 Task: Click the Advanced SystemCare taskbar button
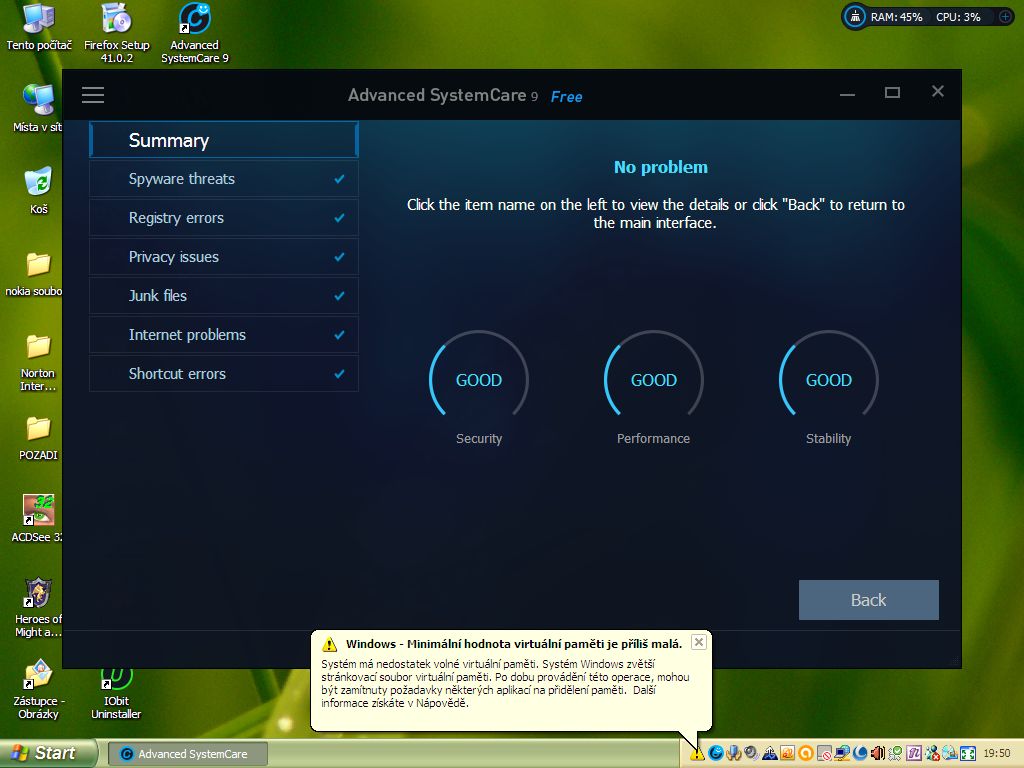(186, 754)
